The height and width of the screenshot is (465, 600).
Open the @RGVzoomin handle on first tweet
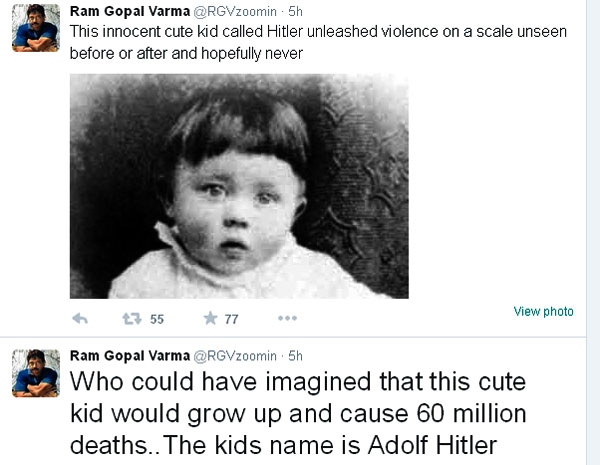pos(233,11)
